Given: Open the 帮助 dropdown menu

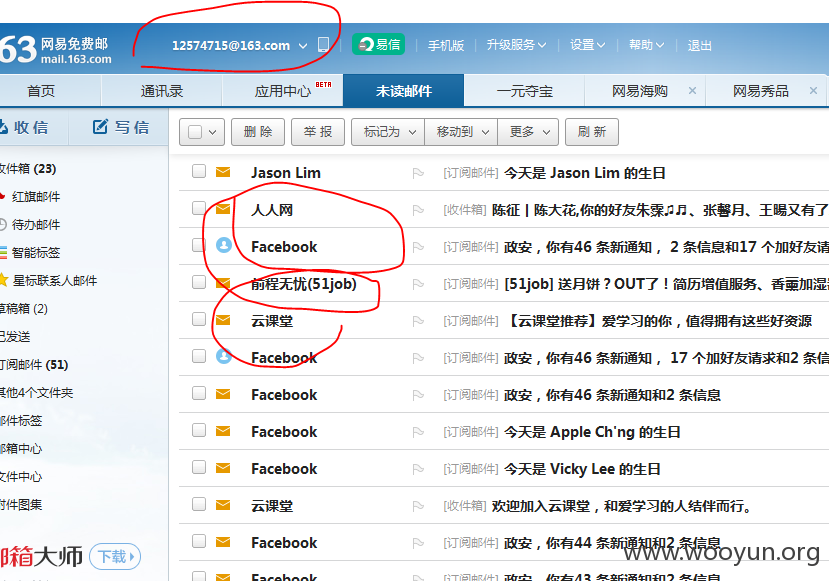Looking at the screenshot, I should pyautogui.click(x=646, y=45).
